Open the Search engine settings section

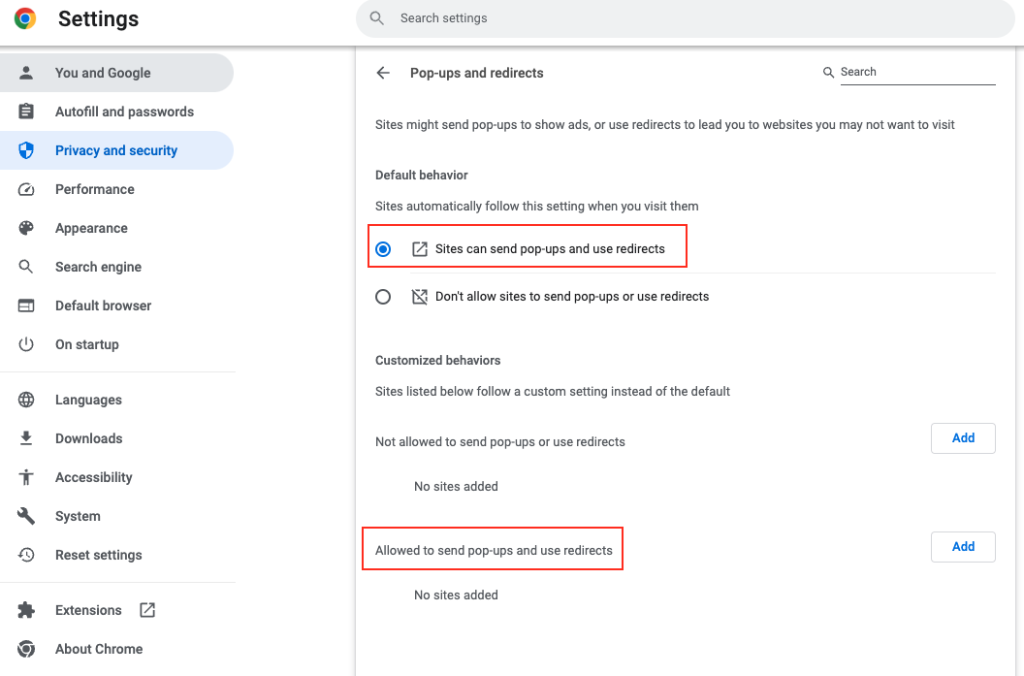point(98,267)
